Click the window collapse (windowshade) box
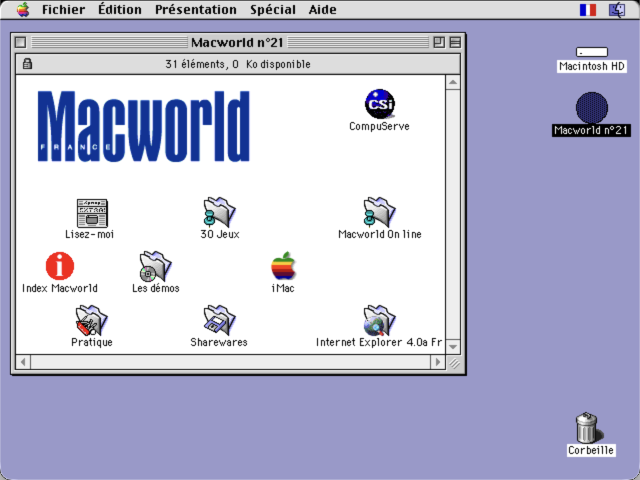Viewport: 640px width, 480px height. pos(455,42)
